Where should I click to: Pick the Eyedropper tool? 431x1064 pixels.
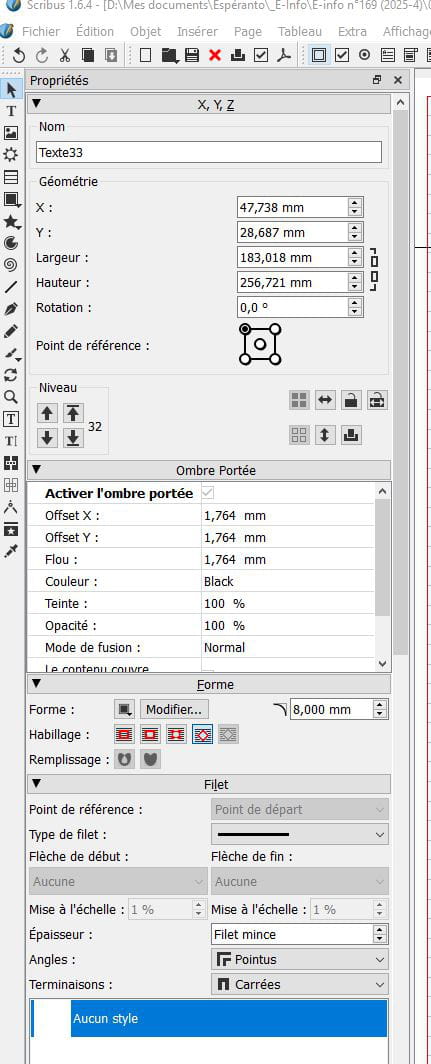[11, 550]
